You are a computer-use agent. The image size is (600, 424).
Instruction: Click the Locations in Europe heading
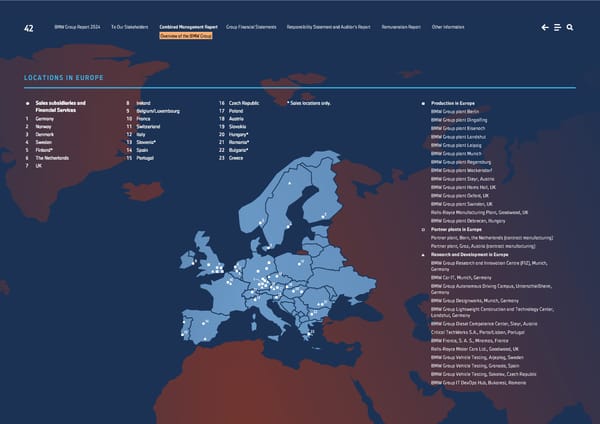tap(66, 77)
